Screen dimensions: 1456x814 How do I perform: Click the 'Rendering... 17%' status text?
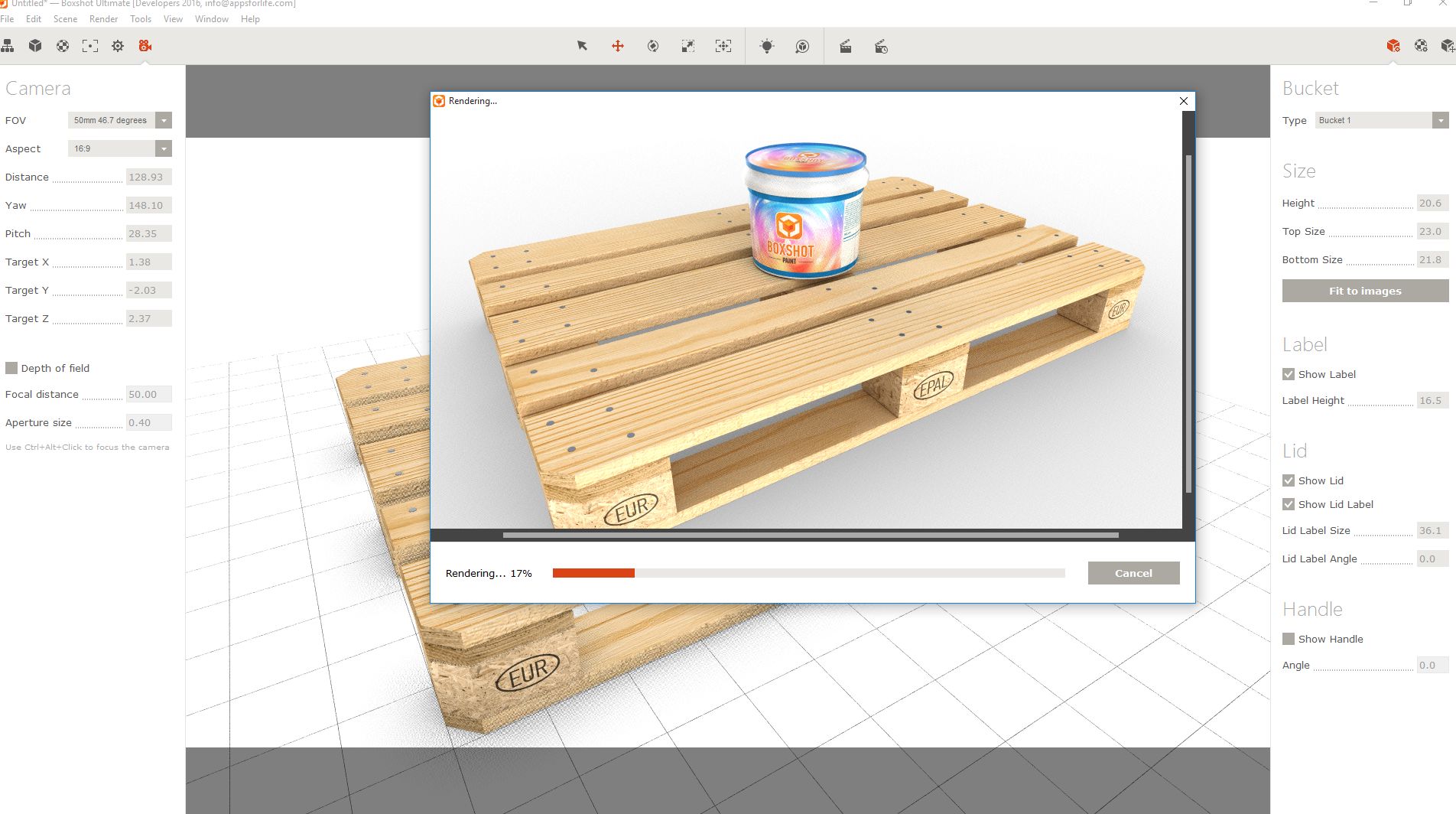[x=489, y=573]
